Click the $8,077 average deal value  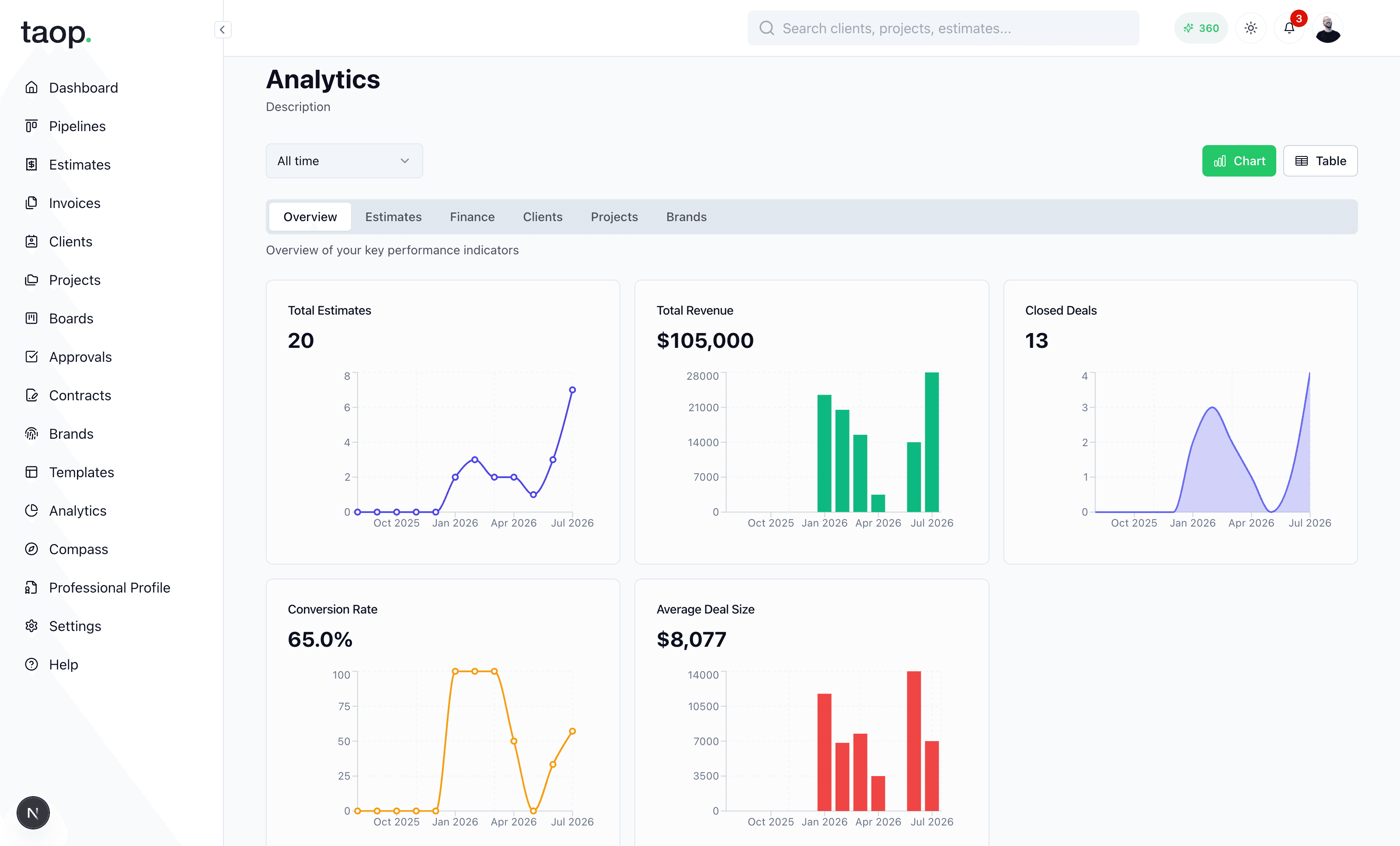pyautogui.click(x=692, y=639)
